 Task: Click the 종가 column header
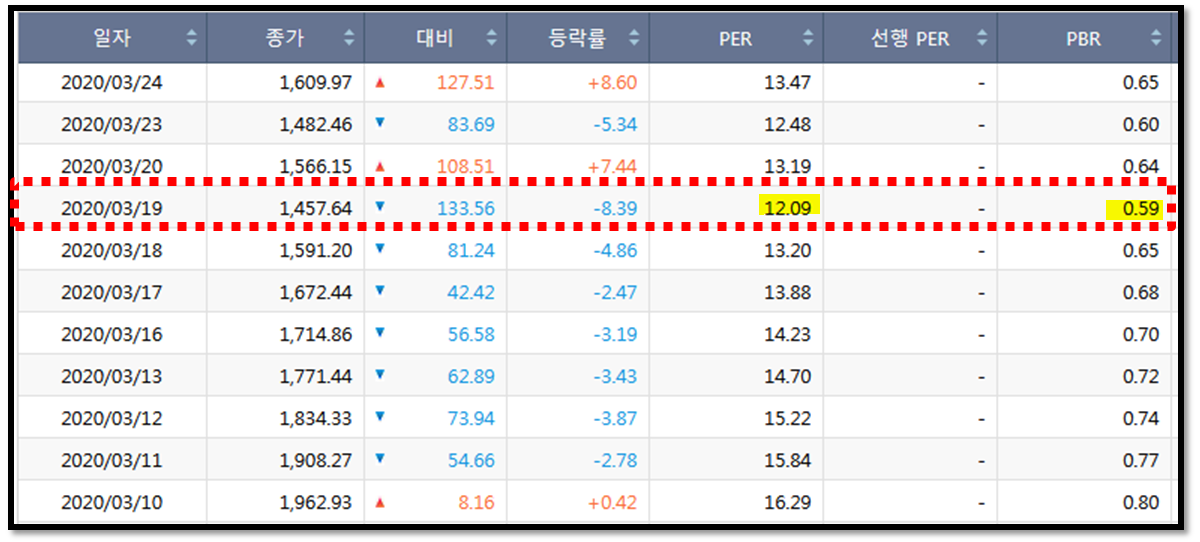tap(286, 39)
